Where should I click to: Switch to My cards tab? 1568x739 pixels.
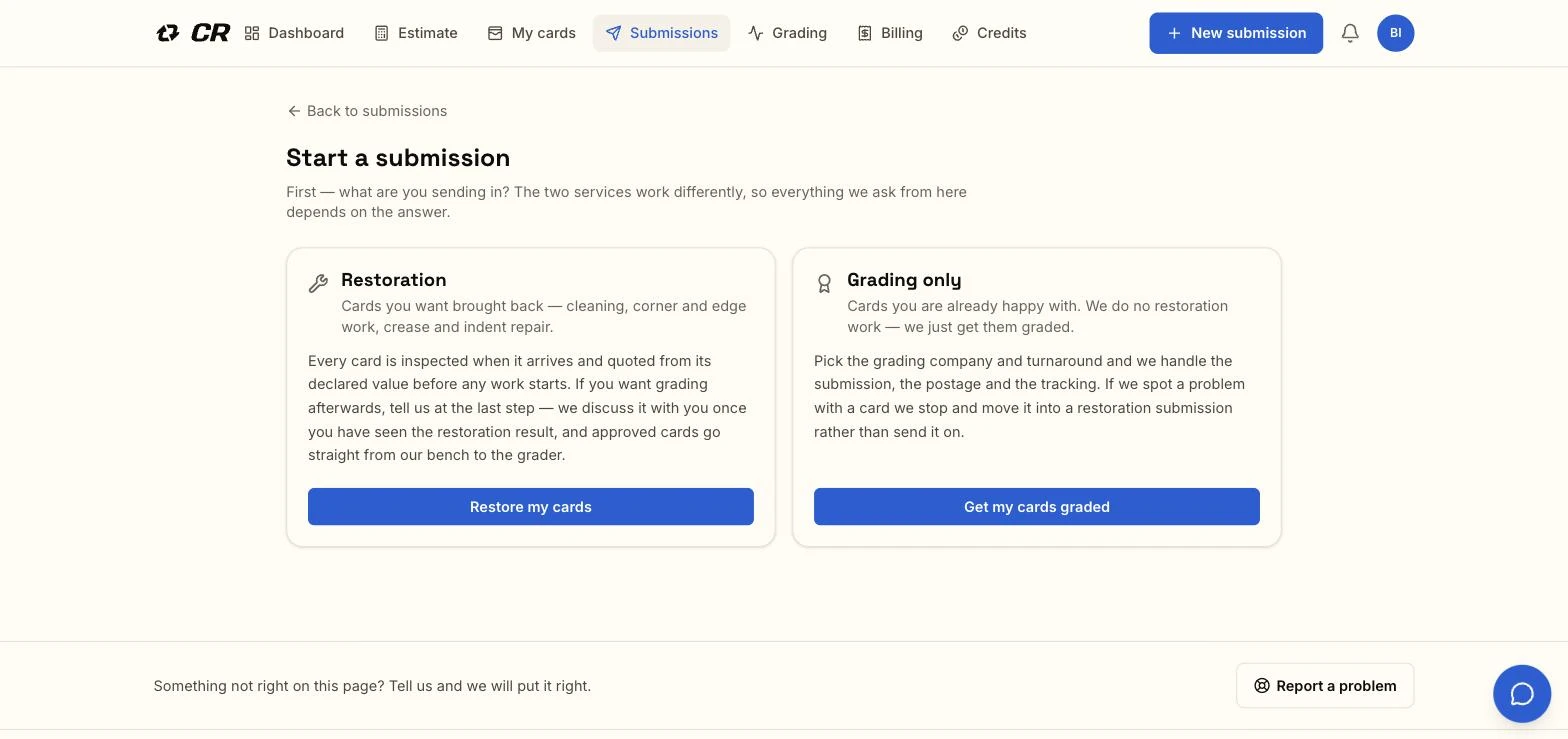pyautogui.click(x=532, y=33)
